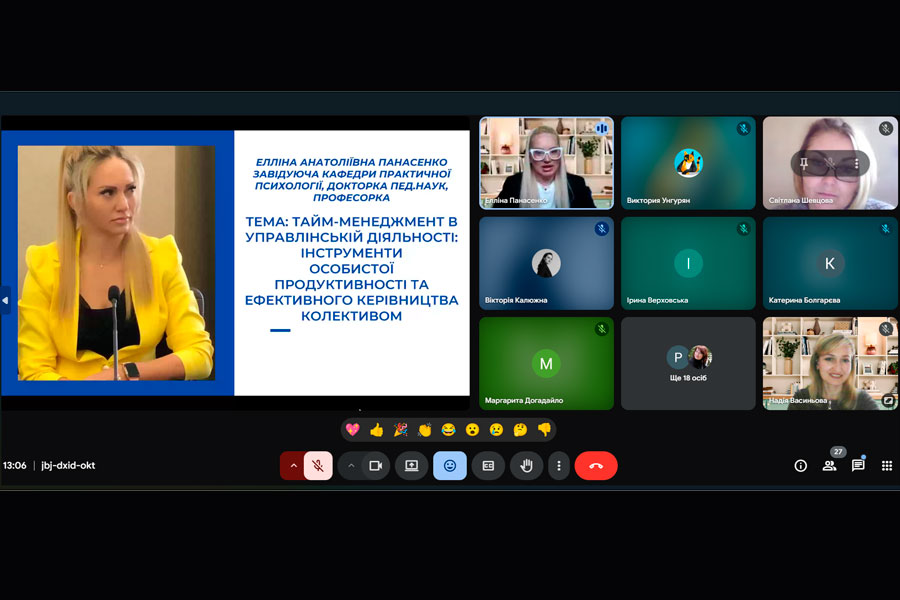Send the thumbs down reaction
The image size is (900, 600).
pos(545,429)
